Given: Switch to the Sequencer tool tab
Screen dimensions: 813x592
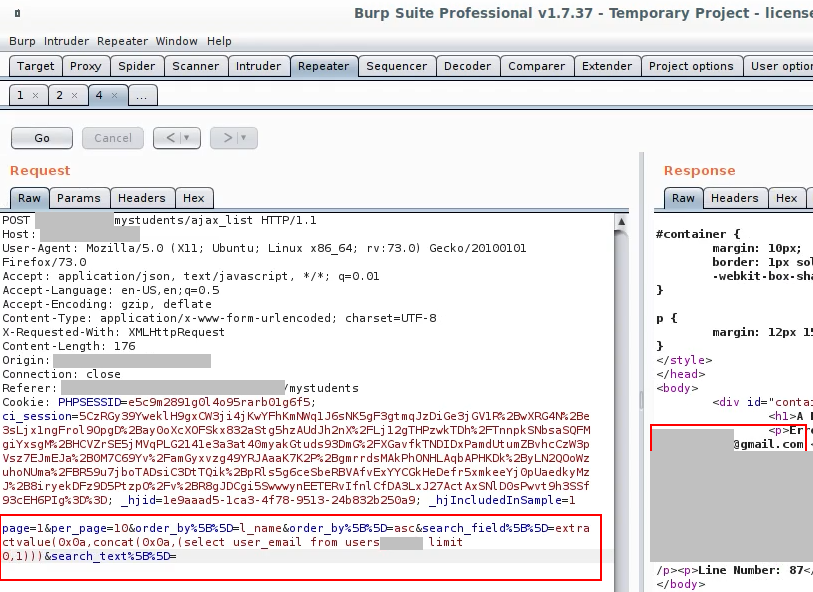Looking at the screenshot, I should click(397, 66).
